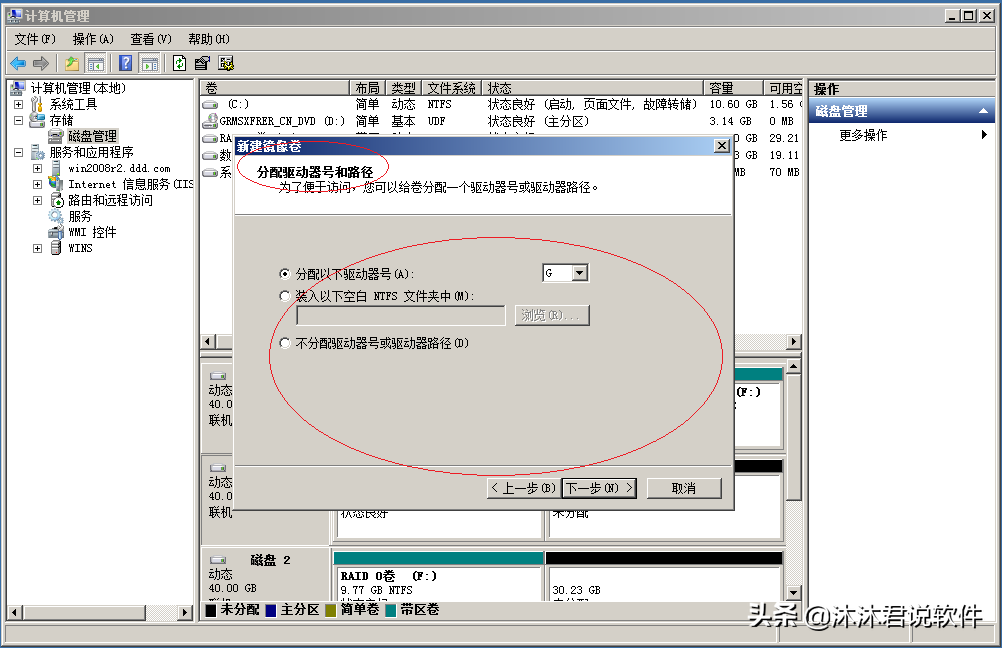Expand the 系统工具 tree node
This screenshot has height=648, width=1002.
point(19,104)
